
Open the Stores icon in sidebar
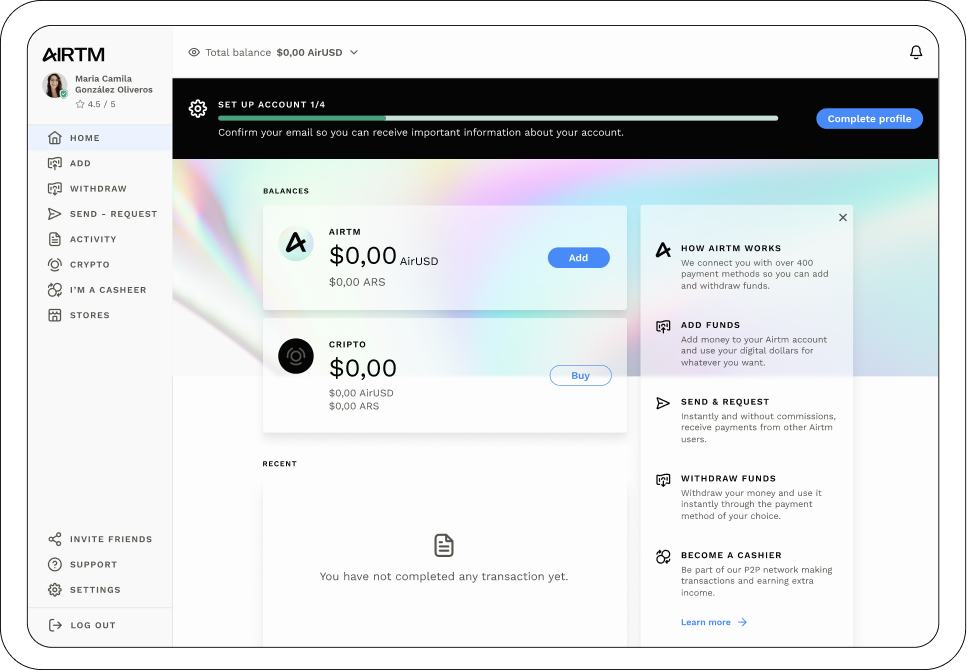[x=55, y=315]
